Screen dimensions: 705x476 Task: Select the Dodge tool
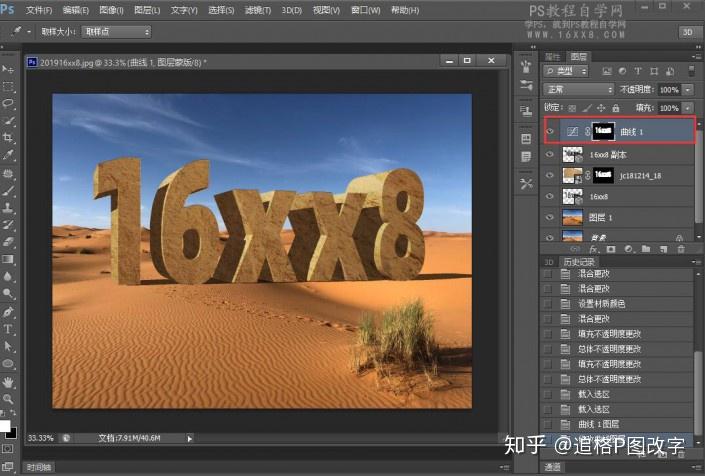(x=8, y=294)
